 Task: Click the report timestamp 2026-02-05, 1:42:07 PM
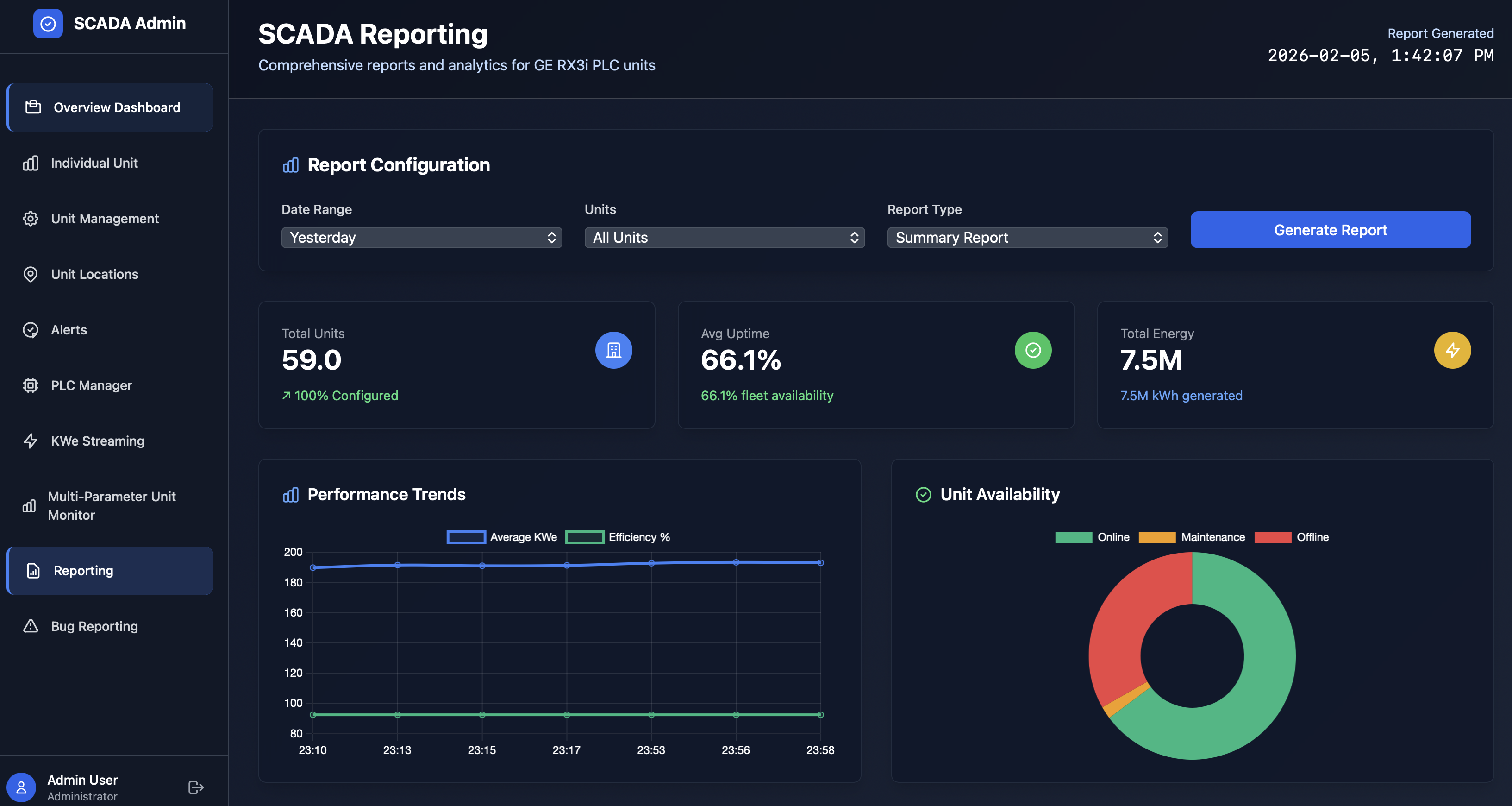coord(1381,55)
